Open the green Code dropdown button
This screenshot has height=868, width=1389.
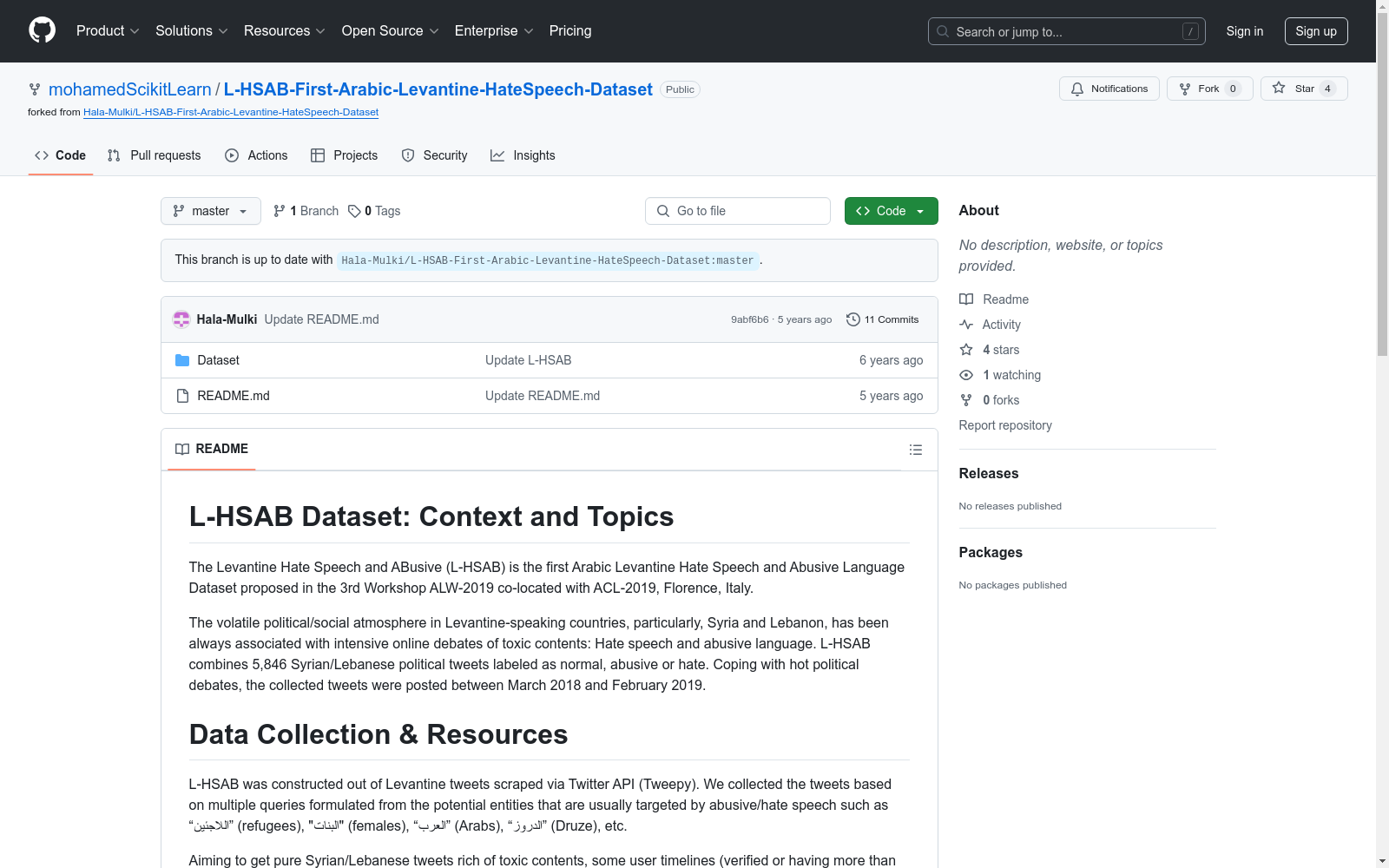pyautogui.click(x=891, y=211)
